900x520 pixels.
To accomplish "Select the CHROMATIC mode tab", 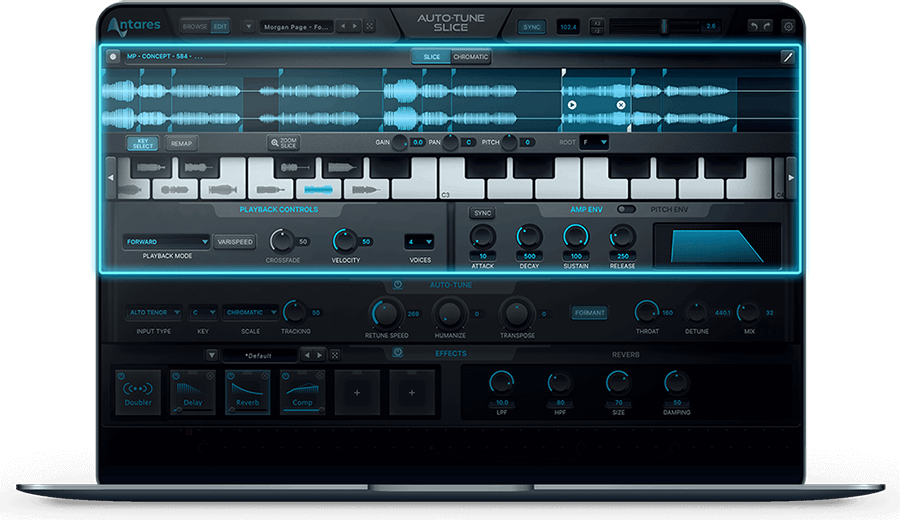I will click(471, 57).
